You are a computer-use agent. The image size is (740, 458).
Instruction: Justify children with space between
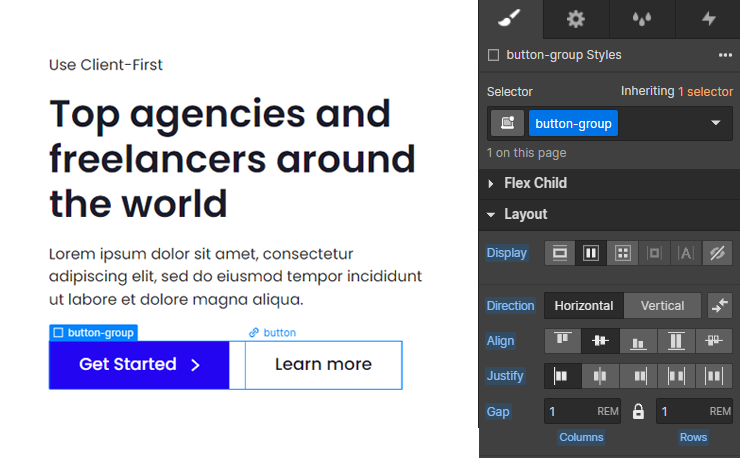coord(676,376)
